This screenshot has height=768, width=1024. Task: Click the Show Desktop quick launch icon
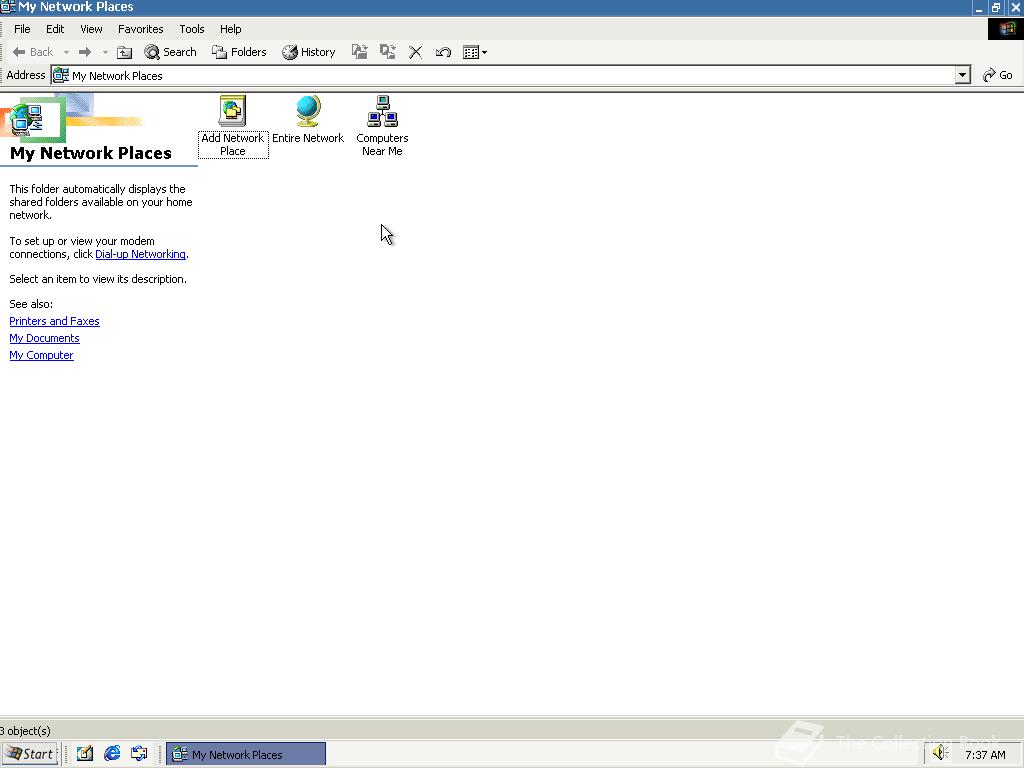click(85, 754)
